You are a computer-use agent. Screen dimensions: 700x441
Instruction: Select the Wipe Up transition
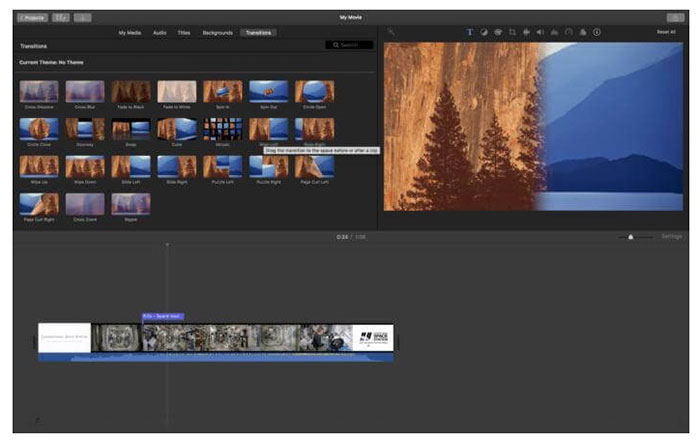(x=39, y=166)
